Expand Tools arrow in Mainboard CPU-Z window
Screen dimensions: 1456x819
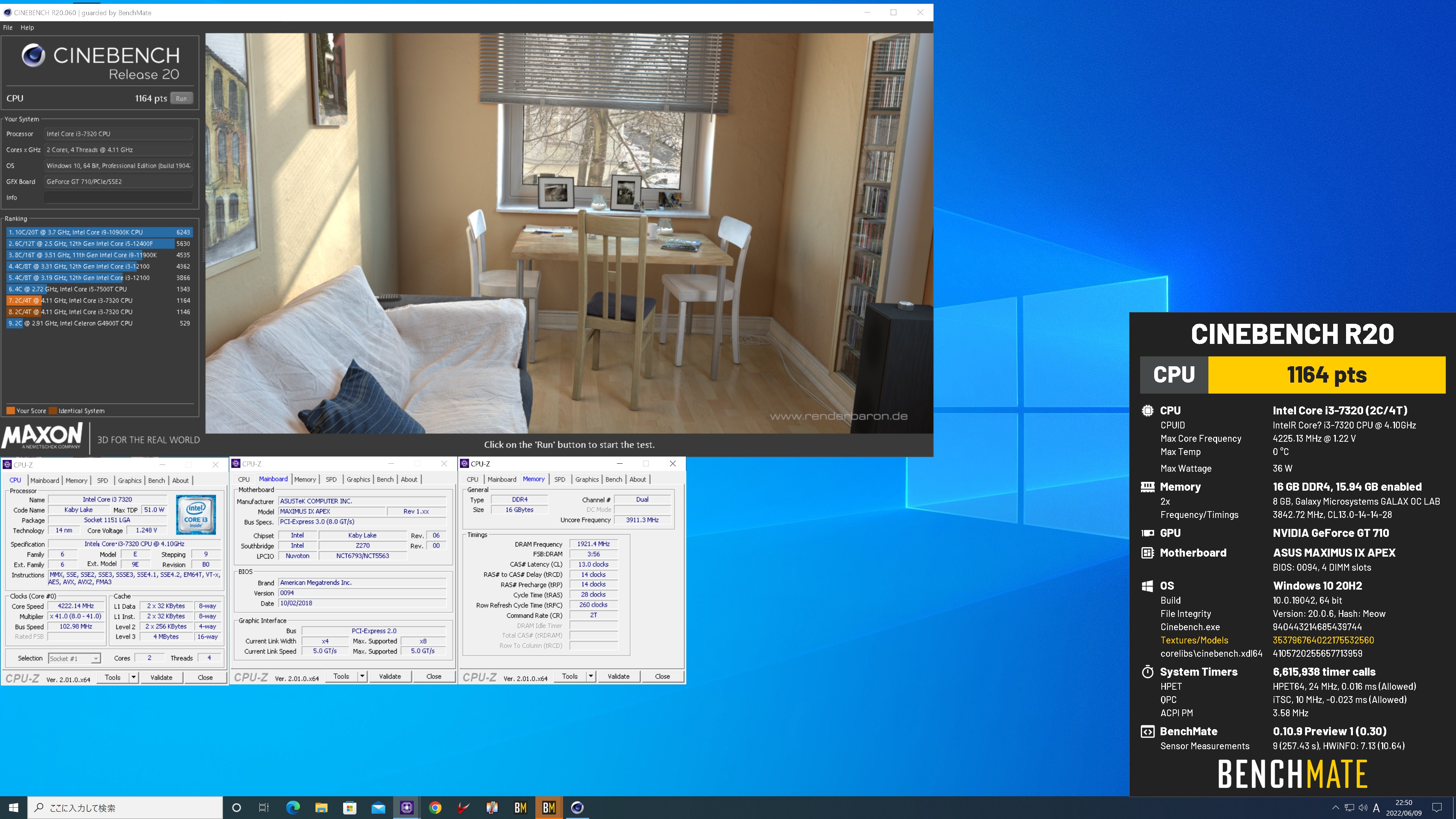point(362,676)
